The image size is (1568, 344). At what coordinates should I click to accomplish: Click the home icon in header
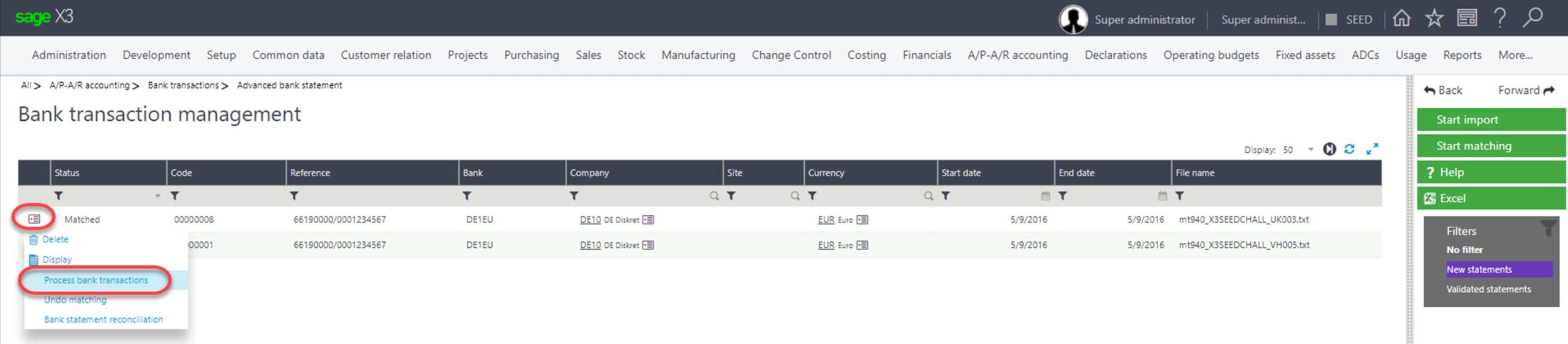[x=1401, y=18]
